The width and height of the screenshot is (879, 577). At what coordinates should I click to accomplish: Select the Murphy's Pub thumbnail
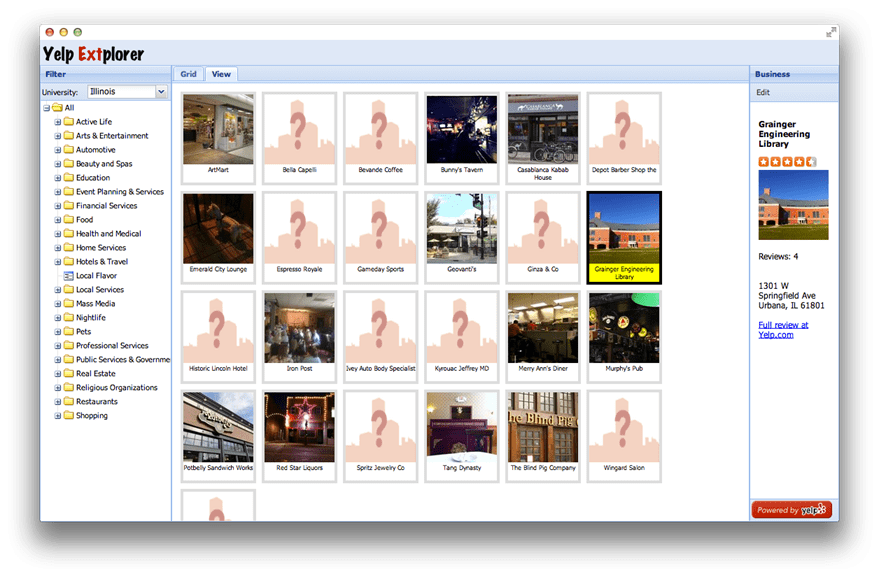pos(624,336)
